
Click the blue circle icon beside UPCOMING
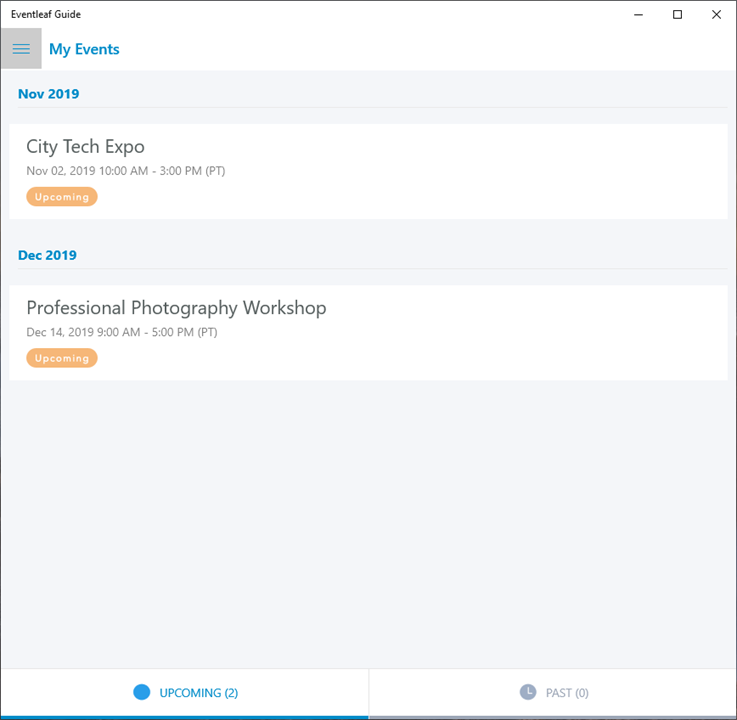point(141,692)
